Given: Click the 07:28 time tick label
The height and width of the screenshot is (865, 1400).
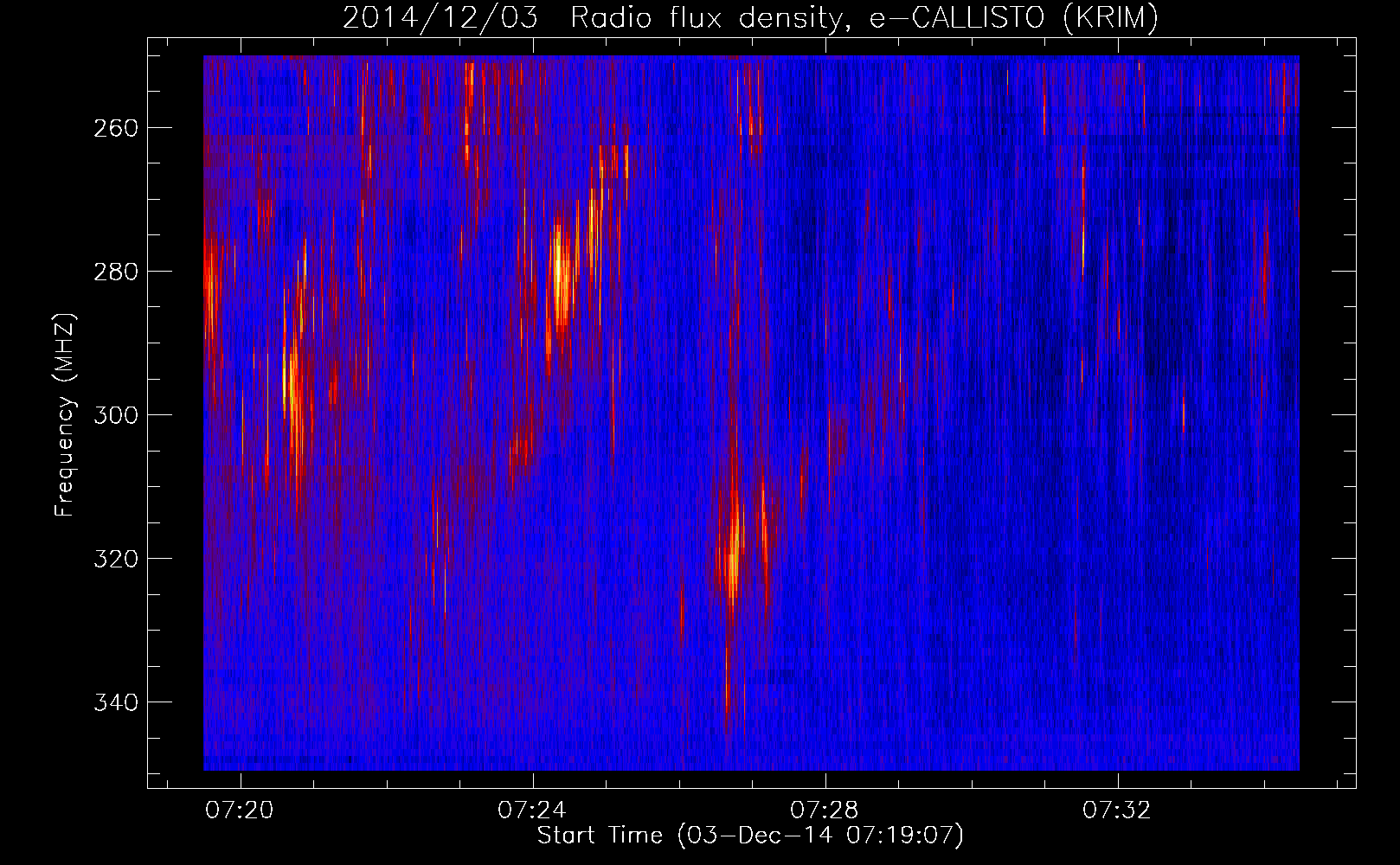Looking at the screenshot, I should [x=825, y=811].
